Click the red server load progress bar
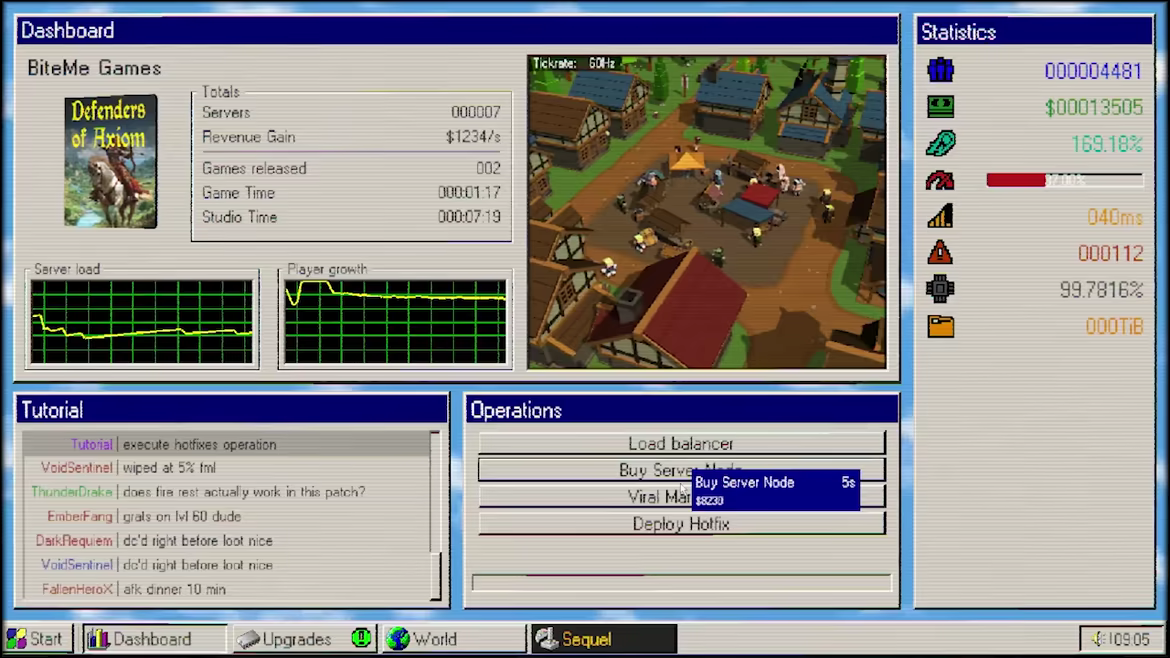This screenshot has height=658, width=1170. tap(1063, 180)
